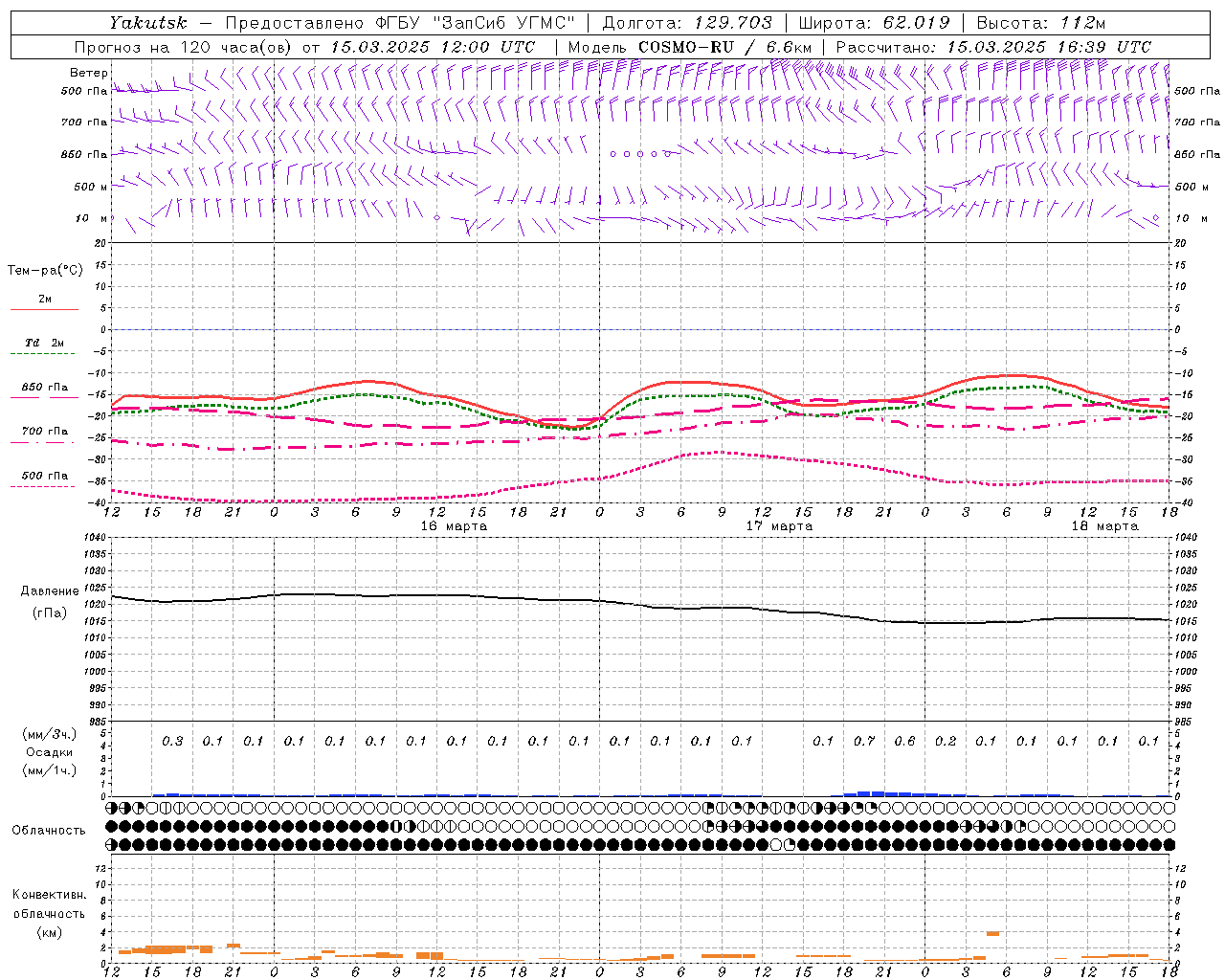This screenshot has height=980, width=1225.
Task: Click the orange convective bar reaching 4 km
Action: pos(992,933)
